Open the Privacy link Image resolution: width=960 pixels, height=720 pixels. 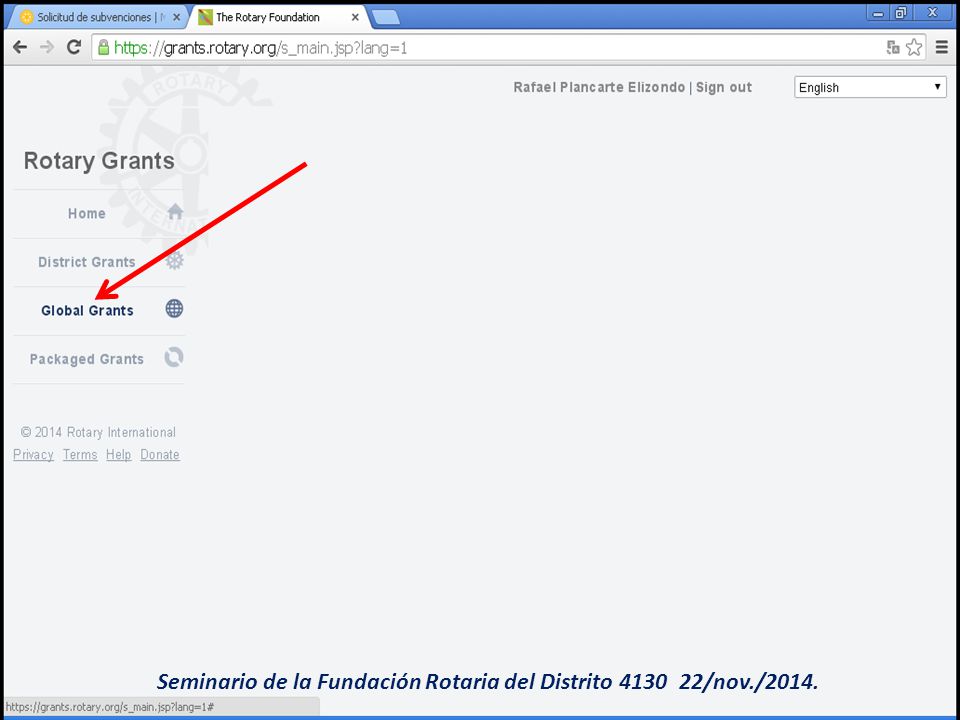click(x=33, y=455)
